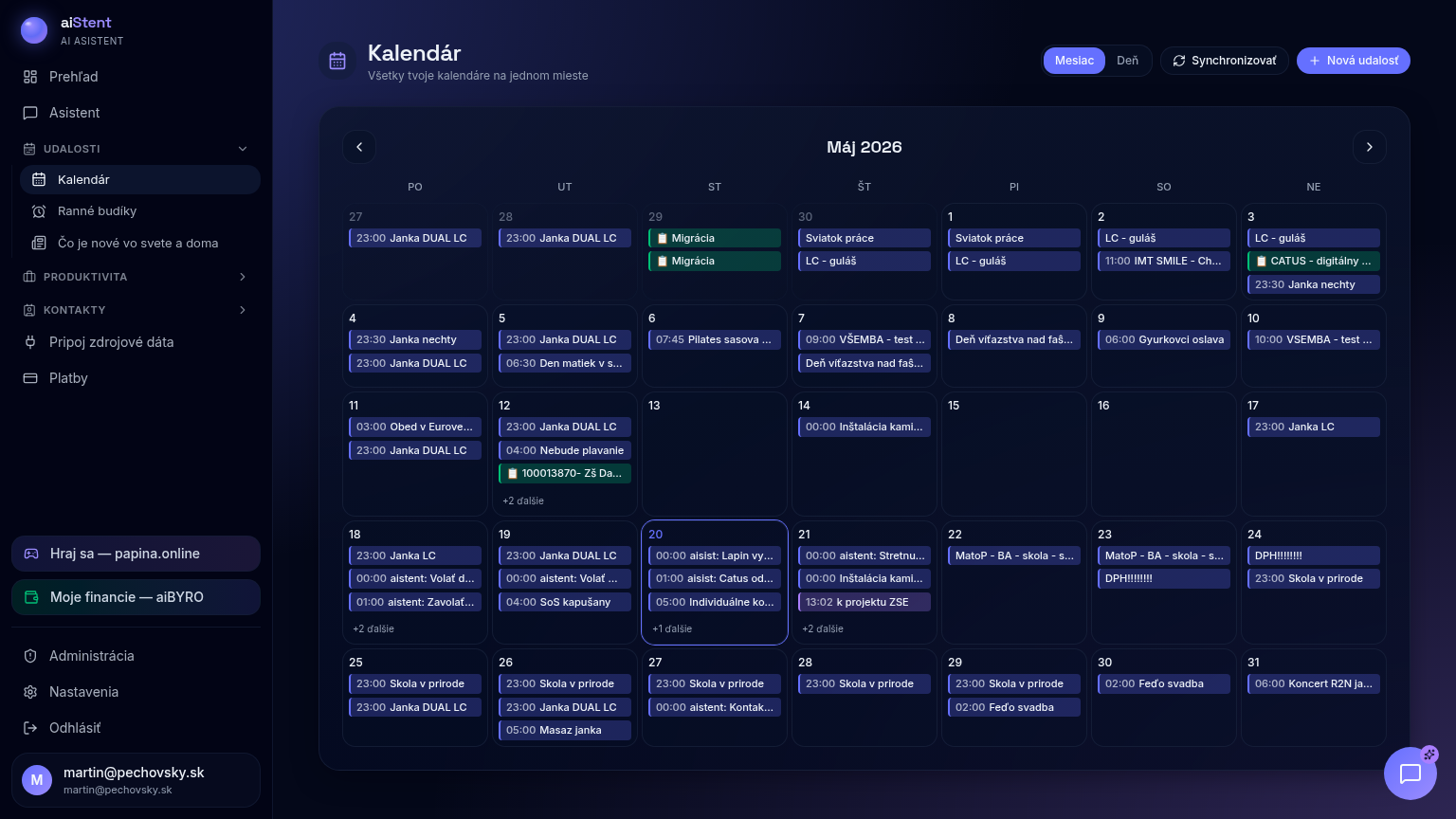Click the Asistent speech bubble icon
The height and width of the screenshot is (819, 1456).
pyautogui.click(x=30, y=113)
